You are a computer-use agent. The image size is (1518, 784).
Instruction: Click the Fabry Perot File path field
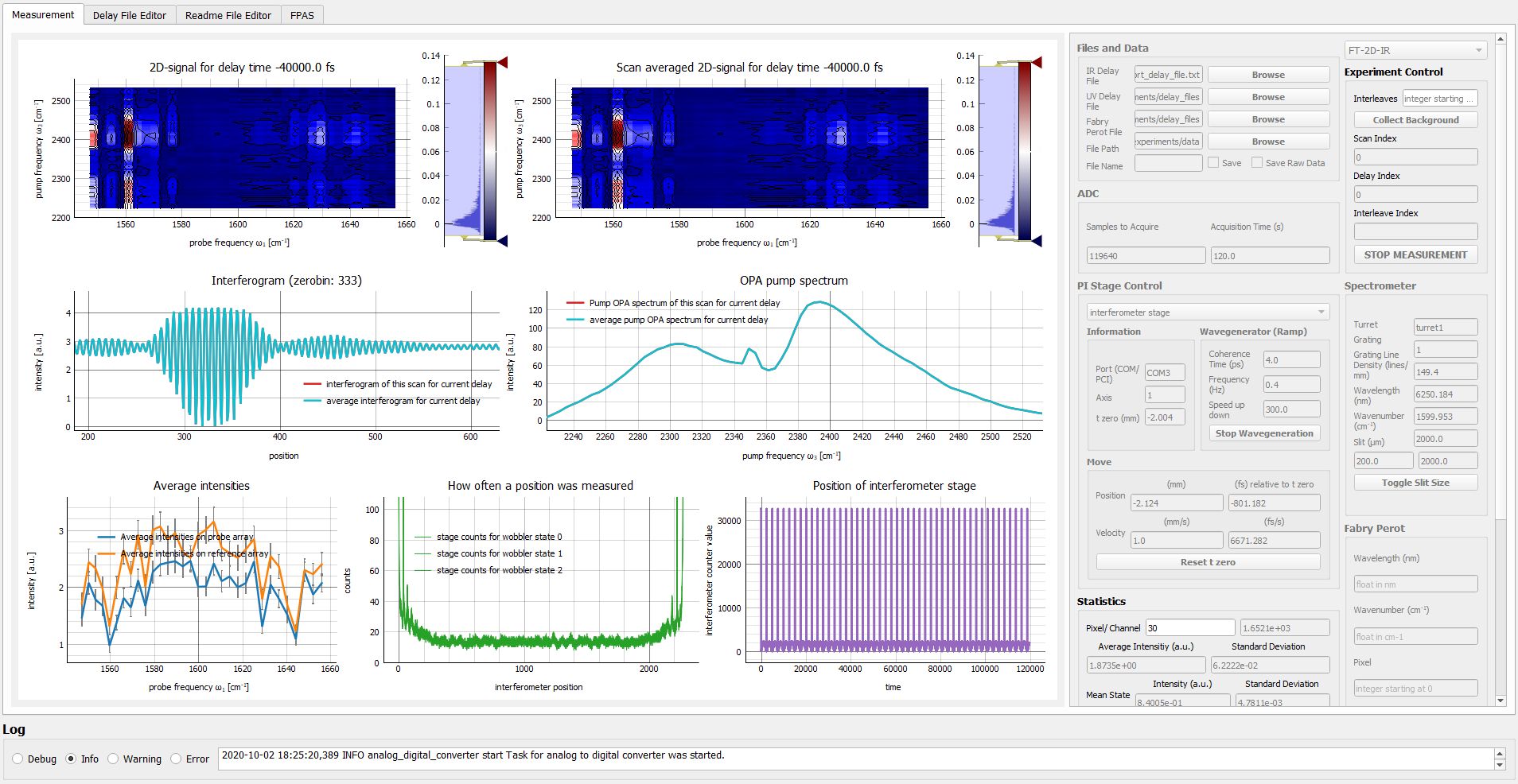click(x=1168, y=119)
